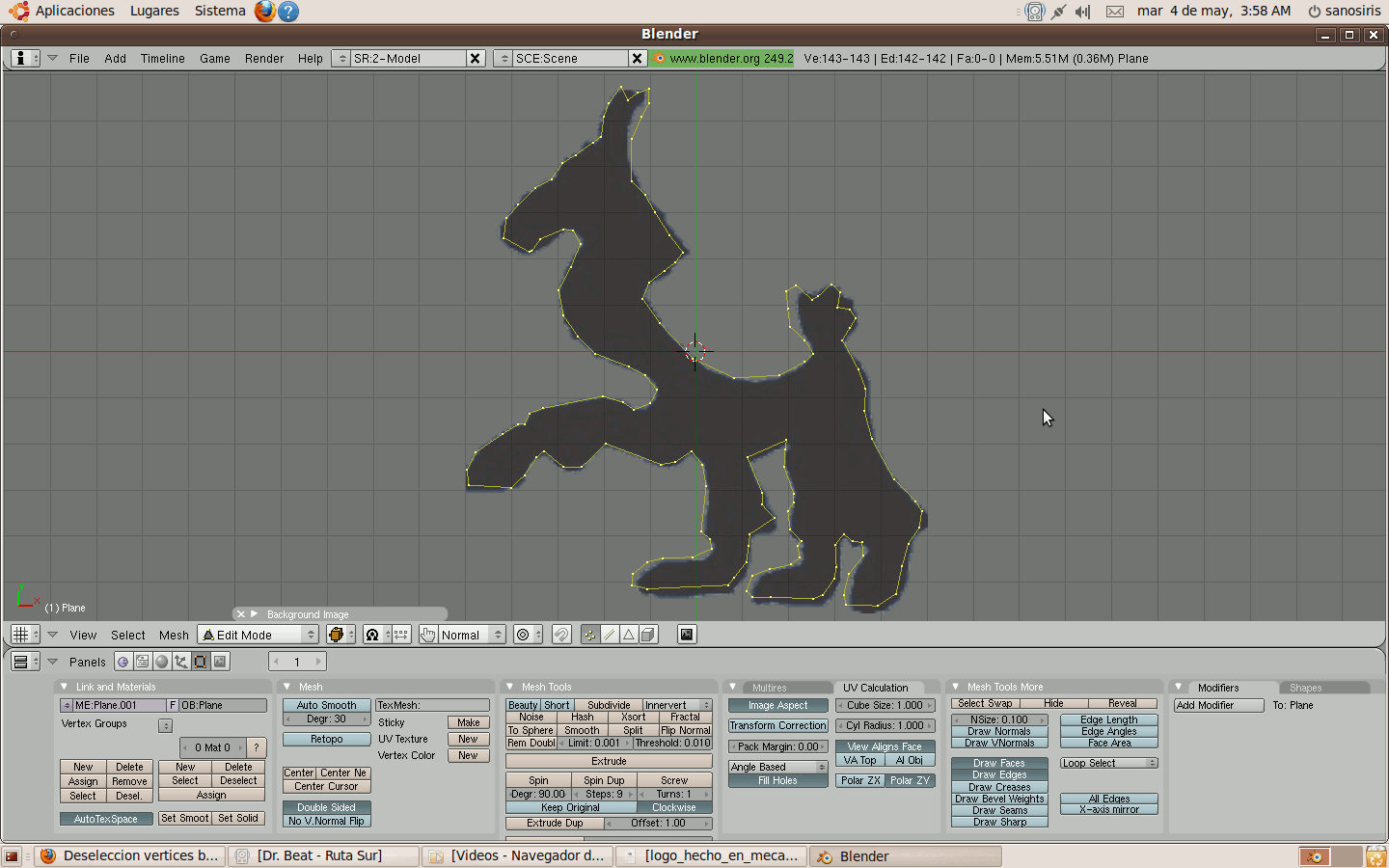Click the Cube Size: 1.000 number field
The width and height of the screenshot is (1389, 868).
885,705
